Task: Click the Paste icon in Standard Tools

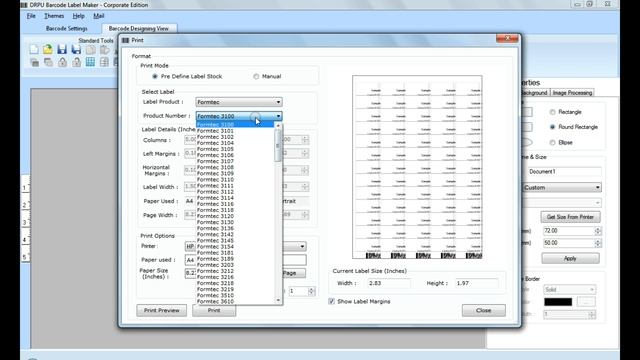Action: [104, 50]
